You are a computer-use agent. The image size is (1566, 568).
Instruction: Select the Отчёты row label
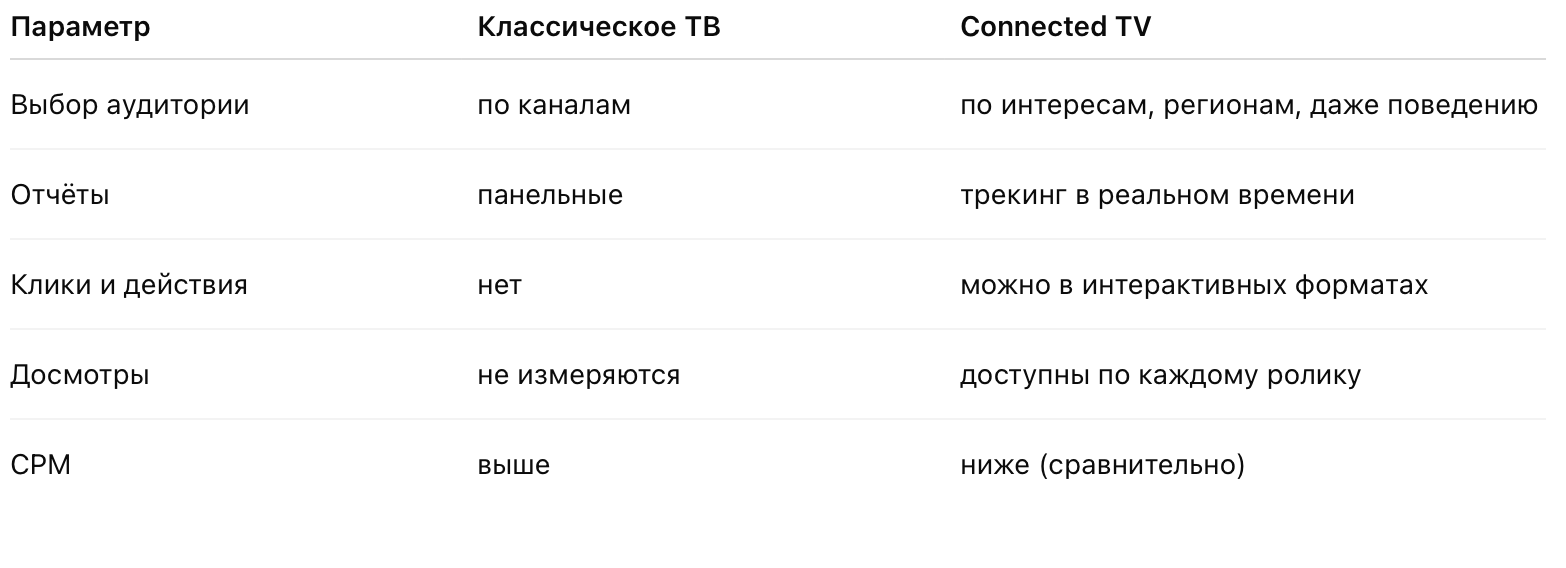60,195
